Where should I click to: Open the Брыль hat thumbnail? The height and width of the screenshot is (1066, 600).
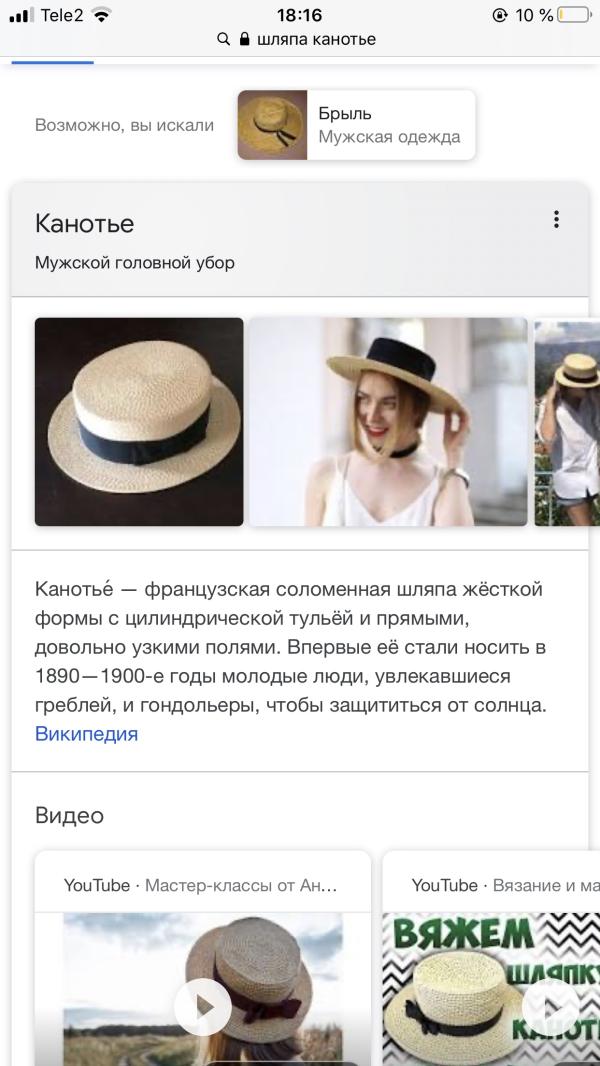[272, 125]
